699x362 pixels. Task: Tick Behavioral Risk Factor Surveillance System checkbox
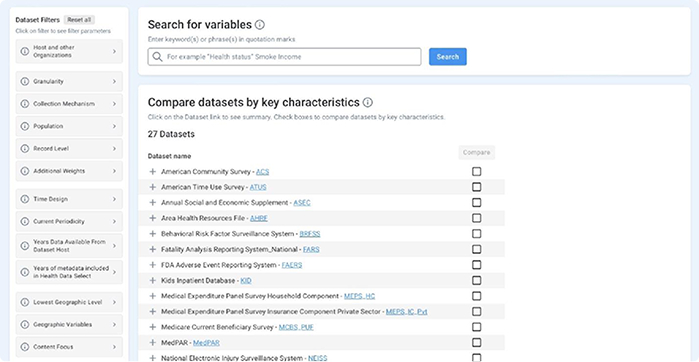tap(477, 234)
